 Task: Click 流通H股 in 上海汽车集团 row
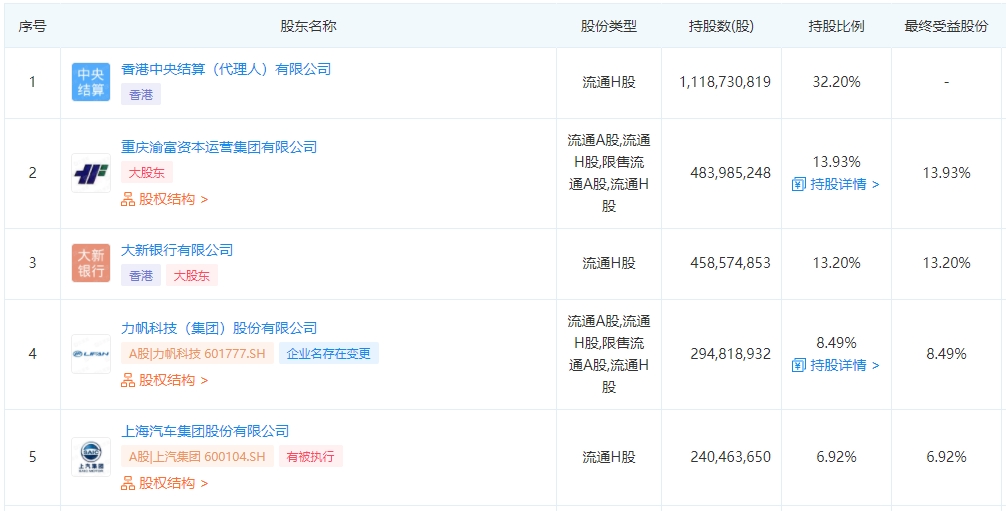pyautogui.click(x=609, y=457)
